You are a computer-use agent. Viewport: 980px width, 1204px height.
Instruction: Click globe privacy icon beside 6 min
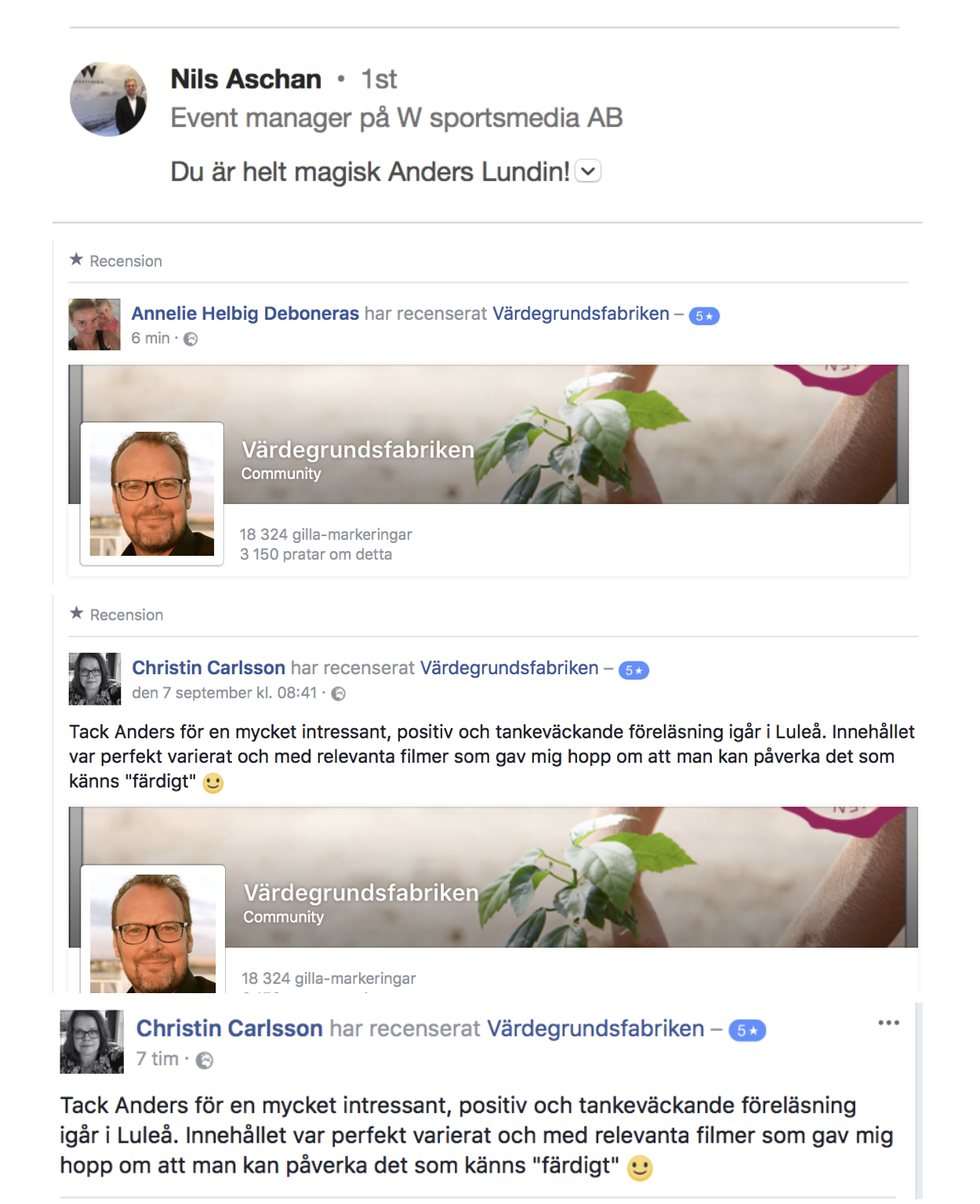click(x=191, y=339)
